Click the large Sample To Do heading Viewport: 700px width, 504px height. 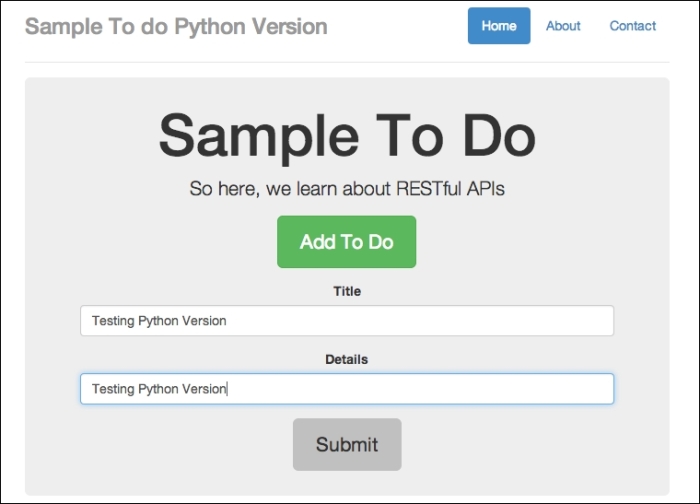347,135
